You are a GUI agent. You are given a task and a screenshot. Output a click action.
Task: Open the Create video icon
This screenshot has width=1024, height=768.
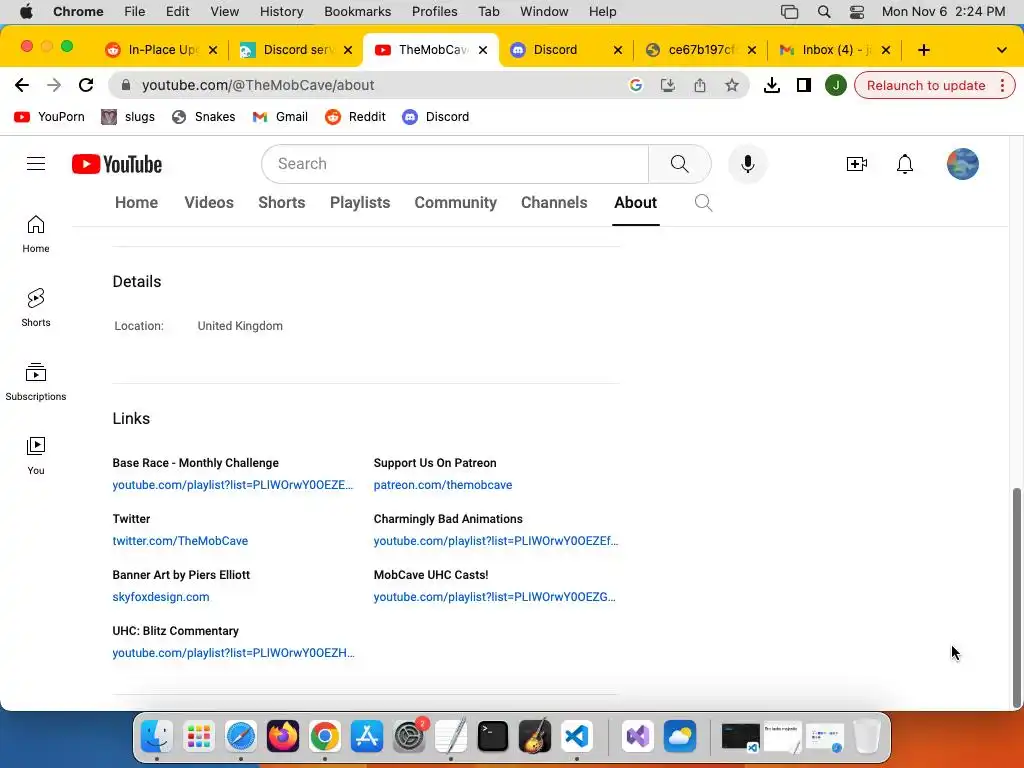pyautogui.click(x=856, y=164)
